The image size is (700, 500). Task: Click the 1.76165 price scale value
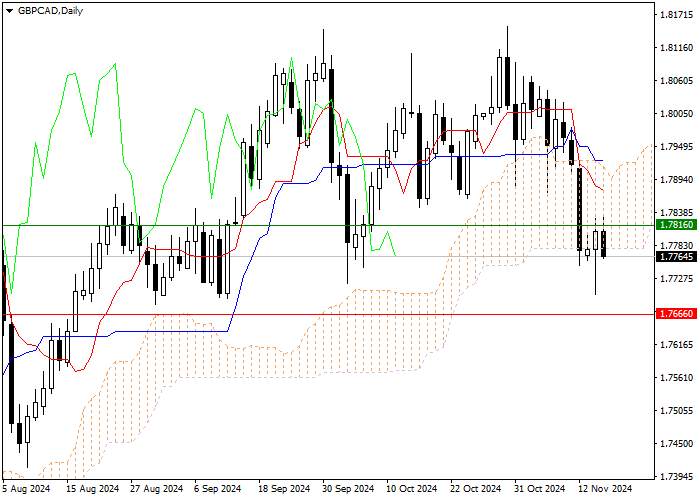point(676,345)
